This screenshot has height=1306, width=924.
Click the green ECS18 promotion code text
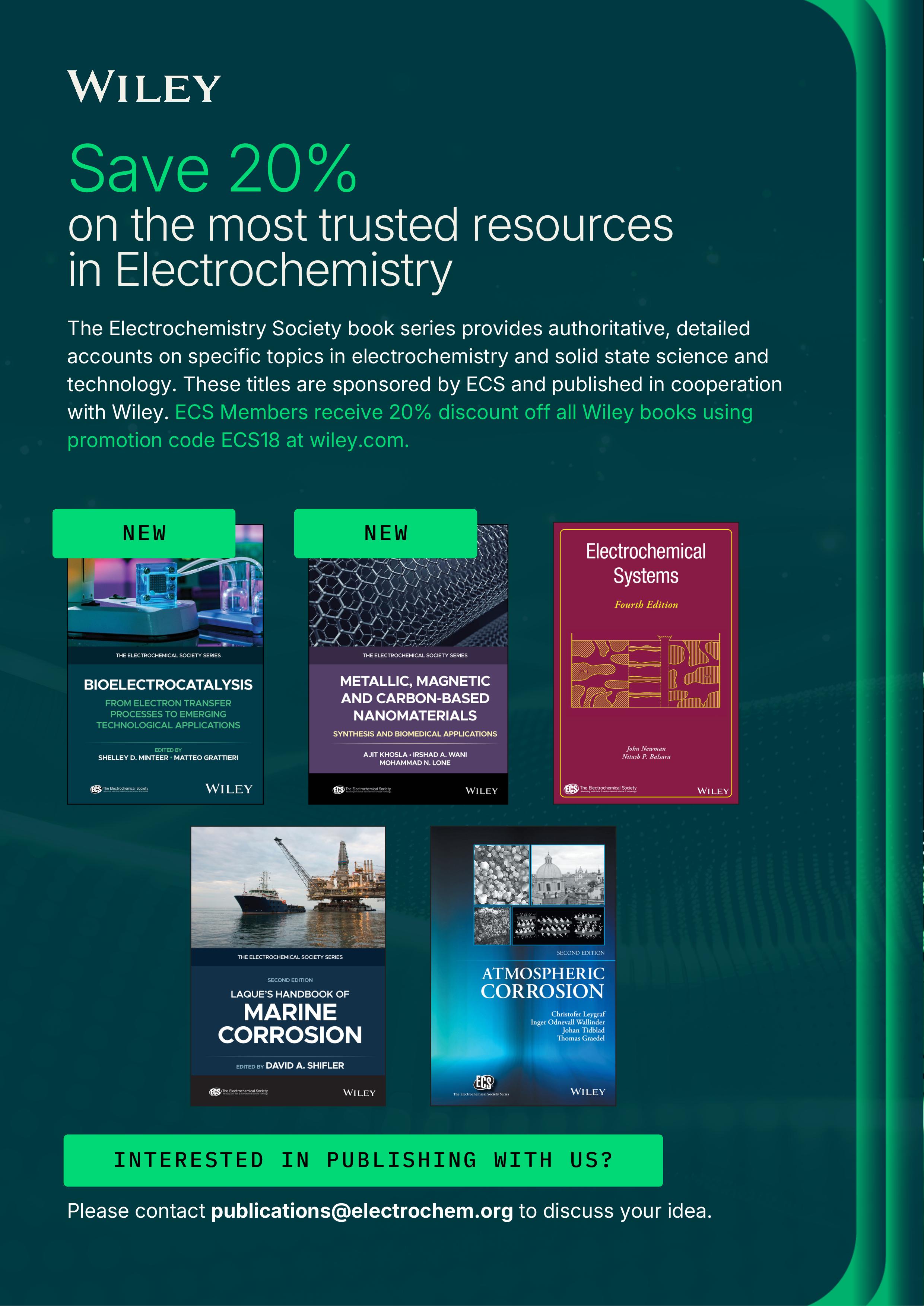point(250,440)
